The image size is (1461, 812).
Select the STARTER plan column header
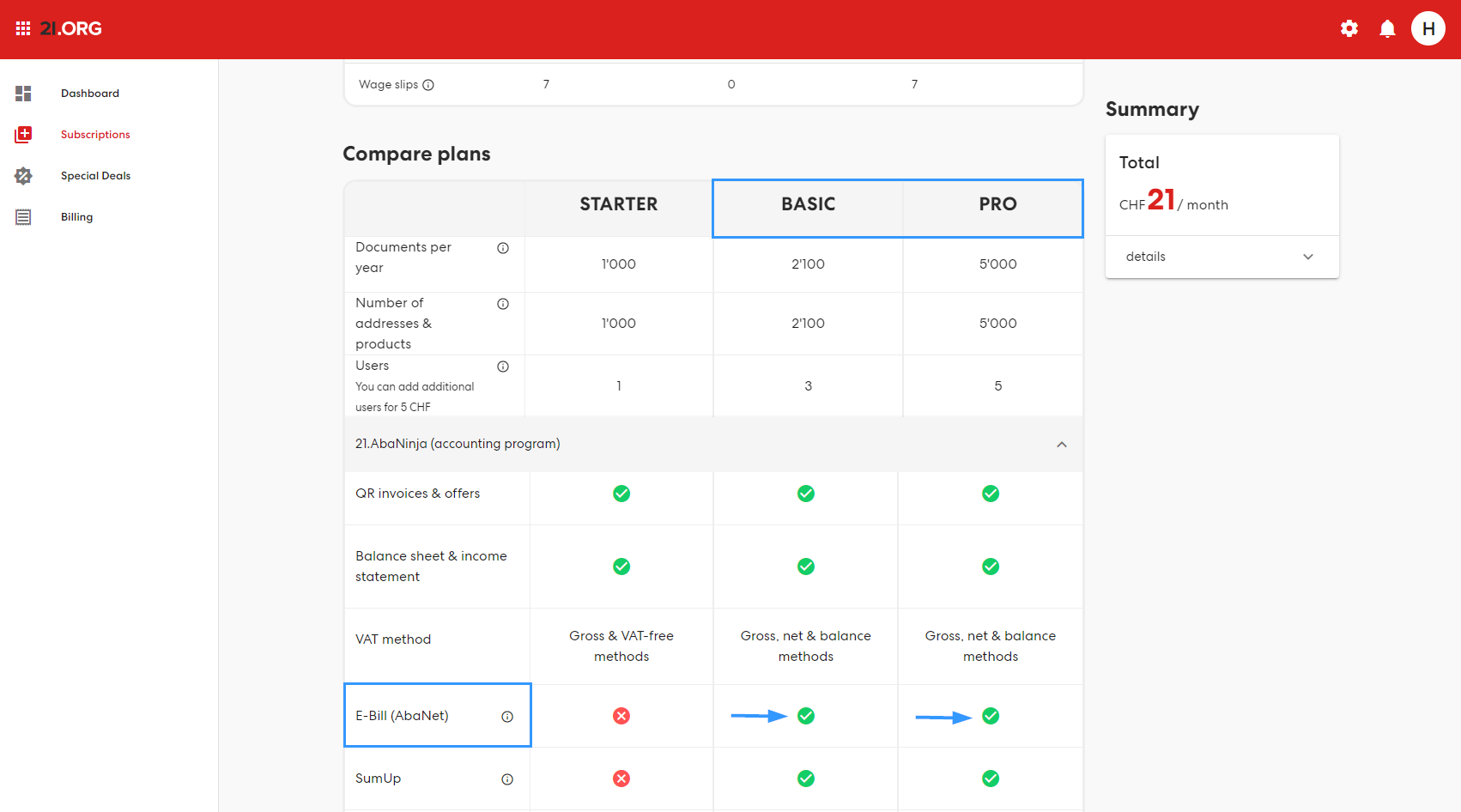pyautogui.click(x=619, y=204)
